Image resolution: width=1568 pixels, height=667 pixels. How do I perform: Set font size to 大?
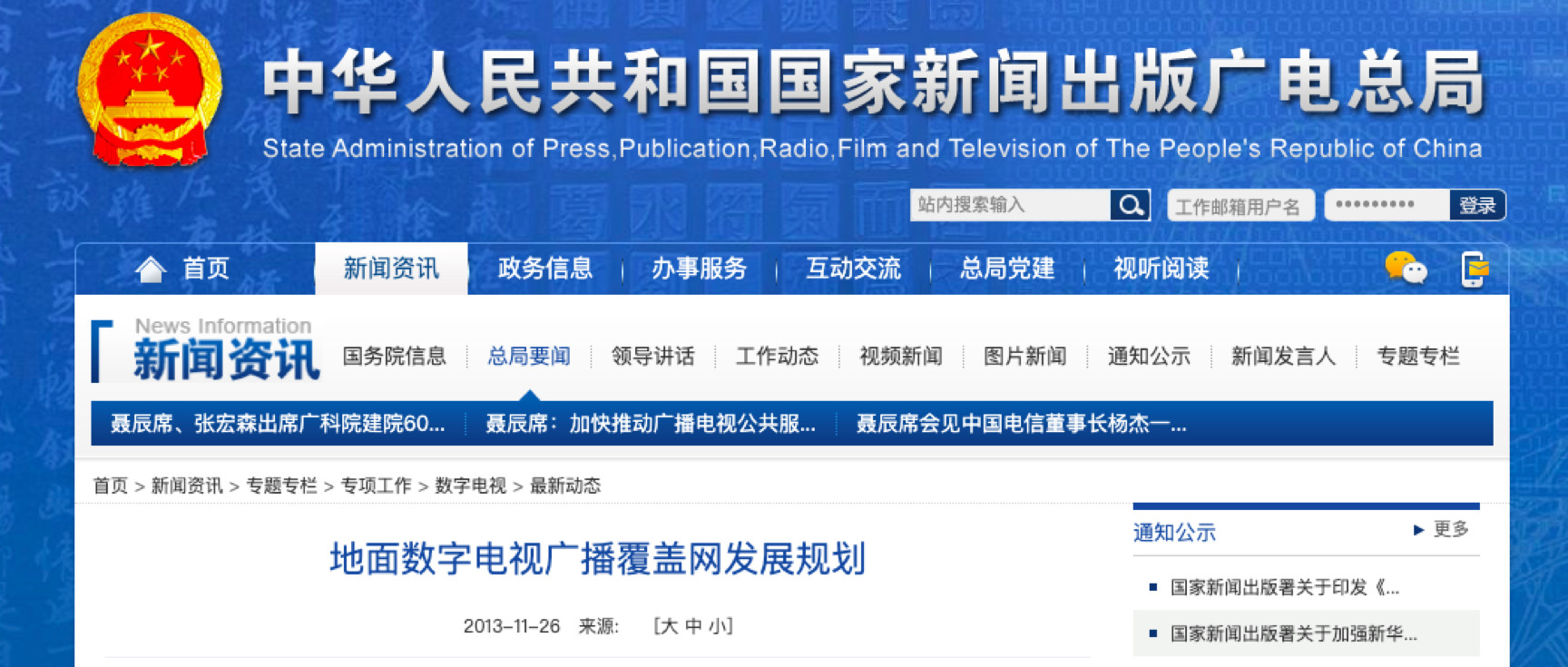(x=669, y=626)
